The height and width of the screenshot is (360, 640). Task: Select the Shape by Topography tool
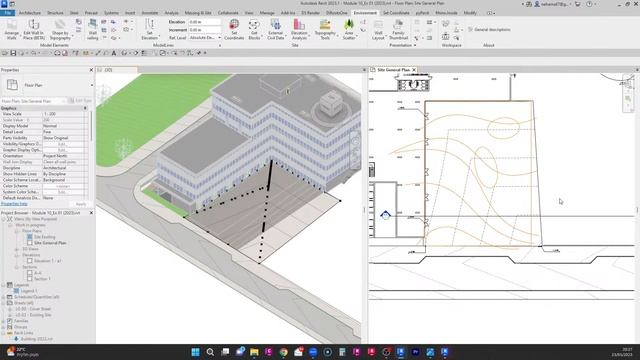tap(60, 29)
